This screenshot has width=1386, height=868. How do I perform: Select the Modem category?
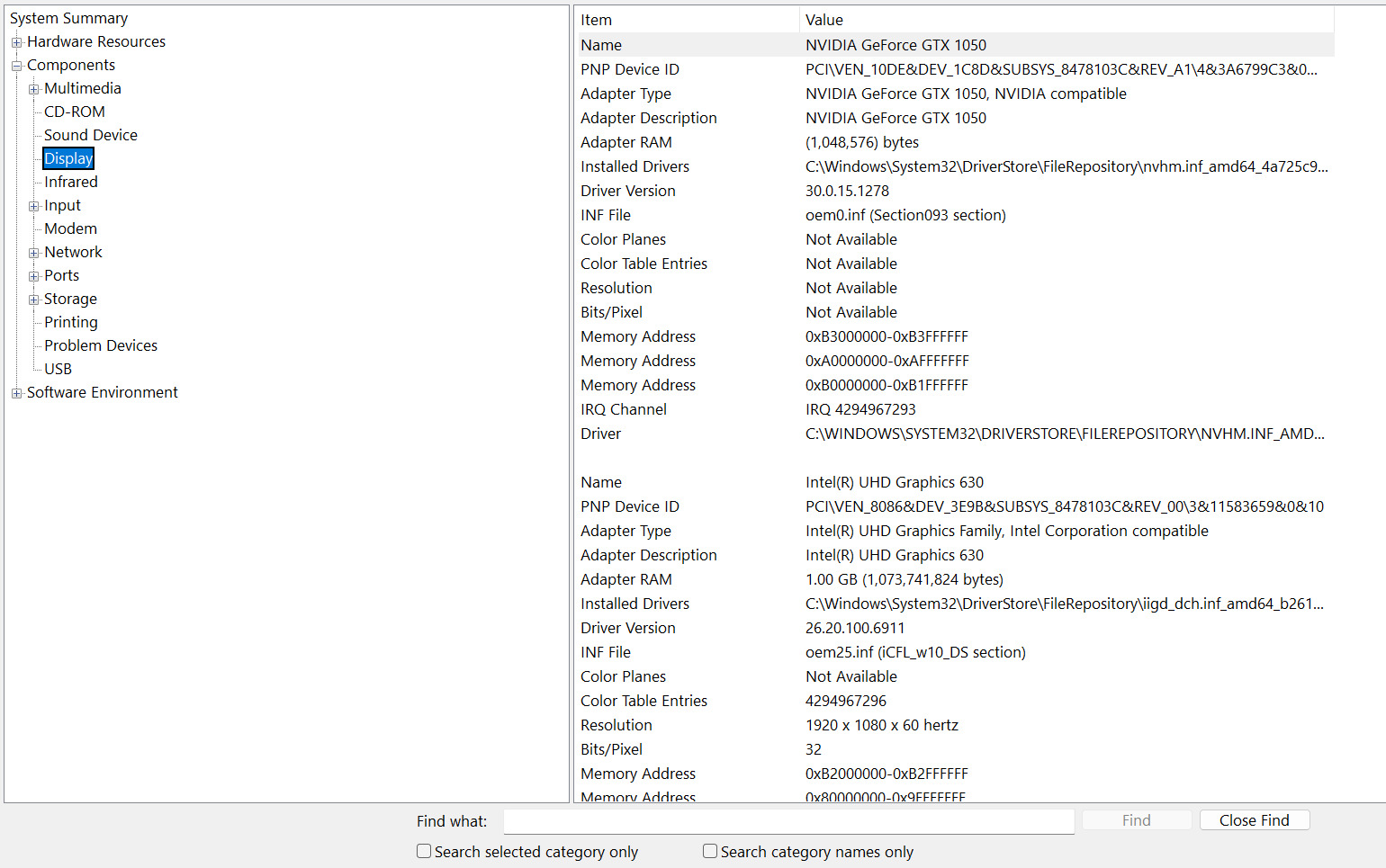click(x=70, y=228)
